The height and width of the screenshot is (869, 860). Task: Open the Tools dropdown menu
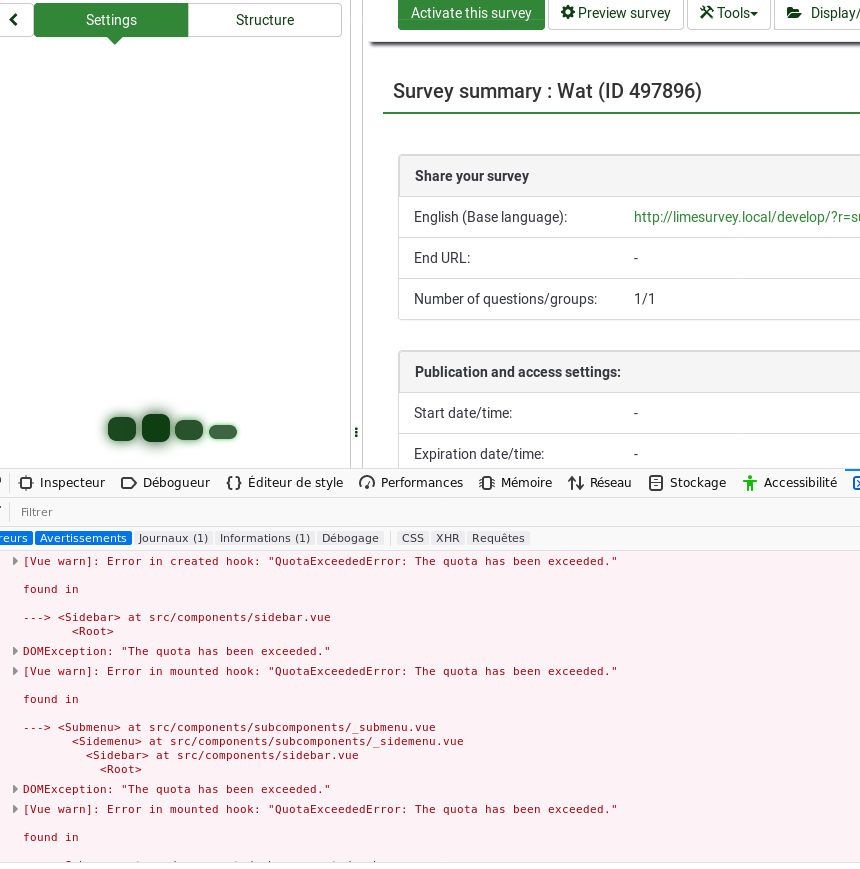pyautogui.click(x=728, y=13)
